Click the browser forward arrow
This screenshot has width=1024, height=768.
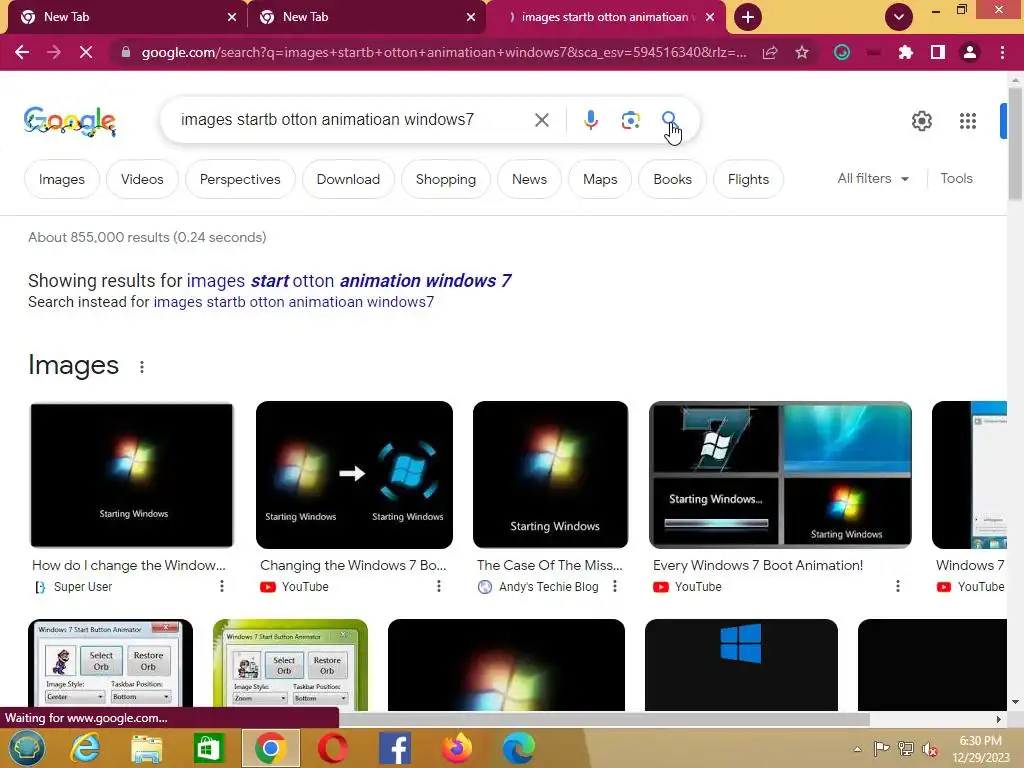[54, 52]
